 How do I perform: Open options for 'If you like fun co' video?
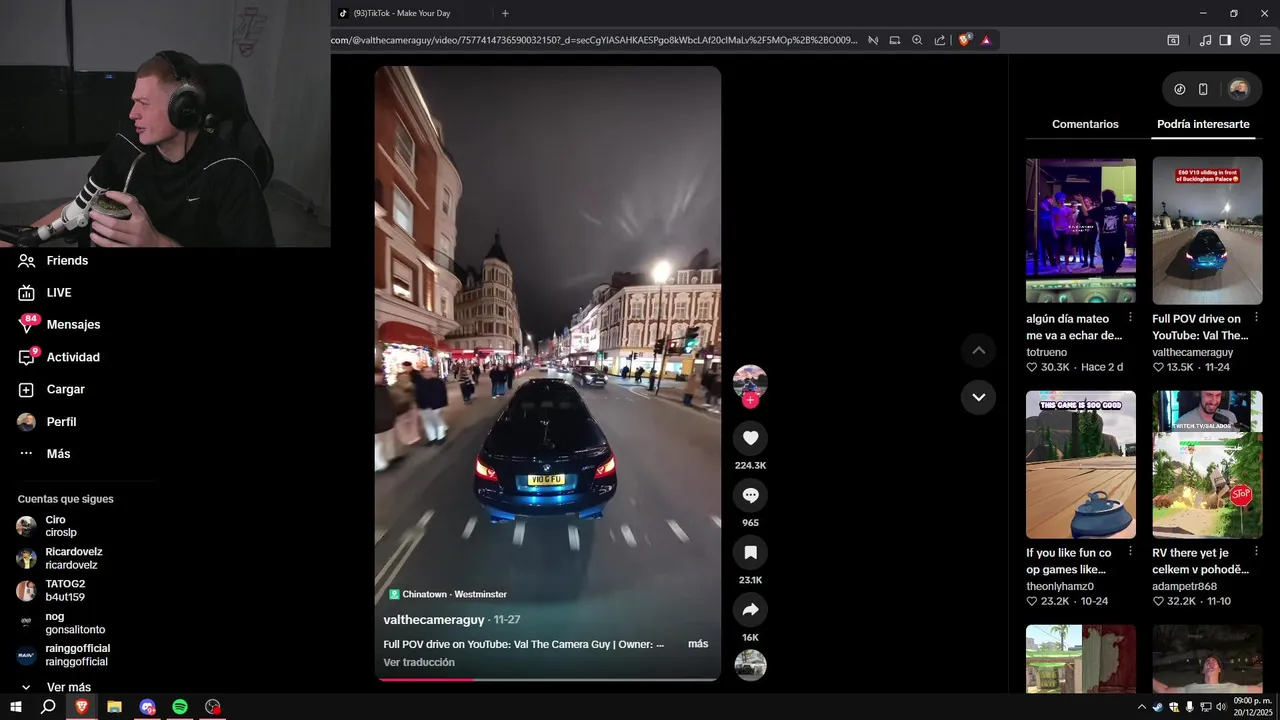pyautogui.click(x=1130, y=551)
